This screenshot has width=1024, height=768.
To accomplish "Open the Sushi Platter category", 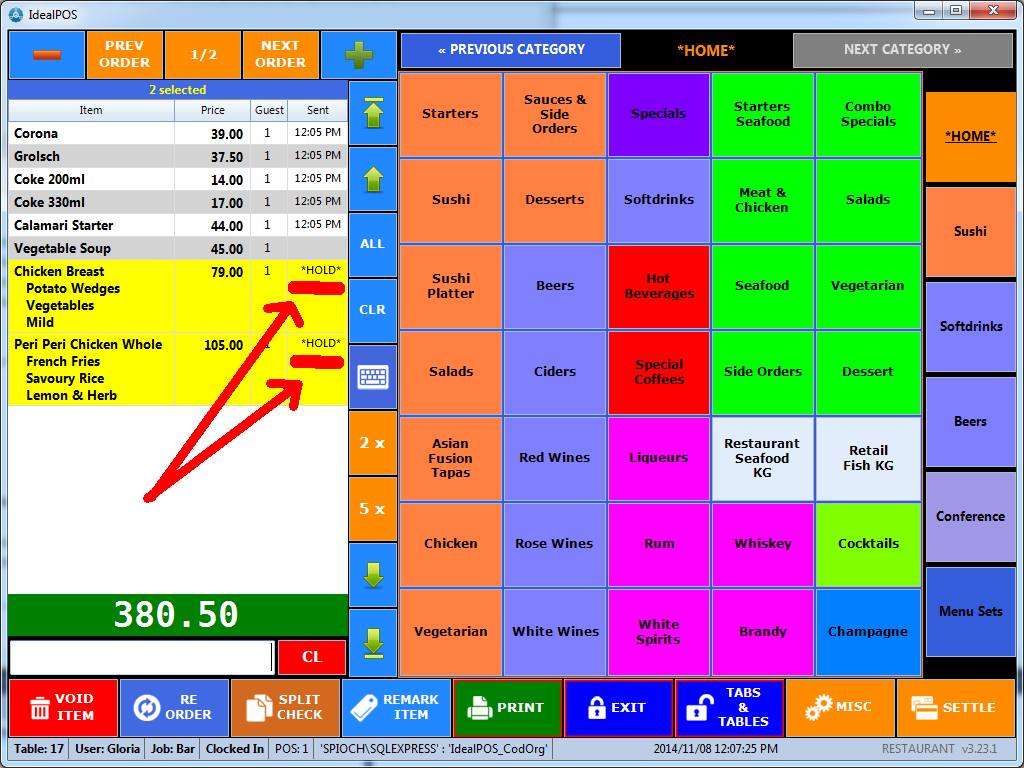I will coord(451,286).
